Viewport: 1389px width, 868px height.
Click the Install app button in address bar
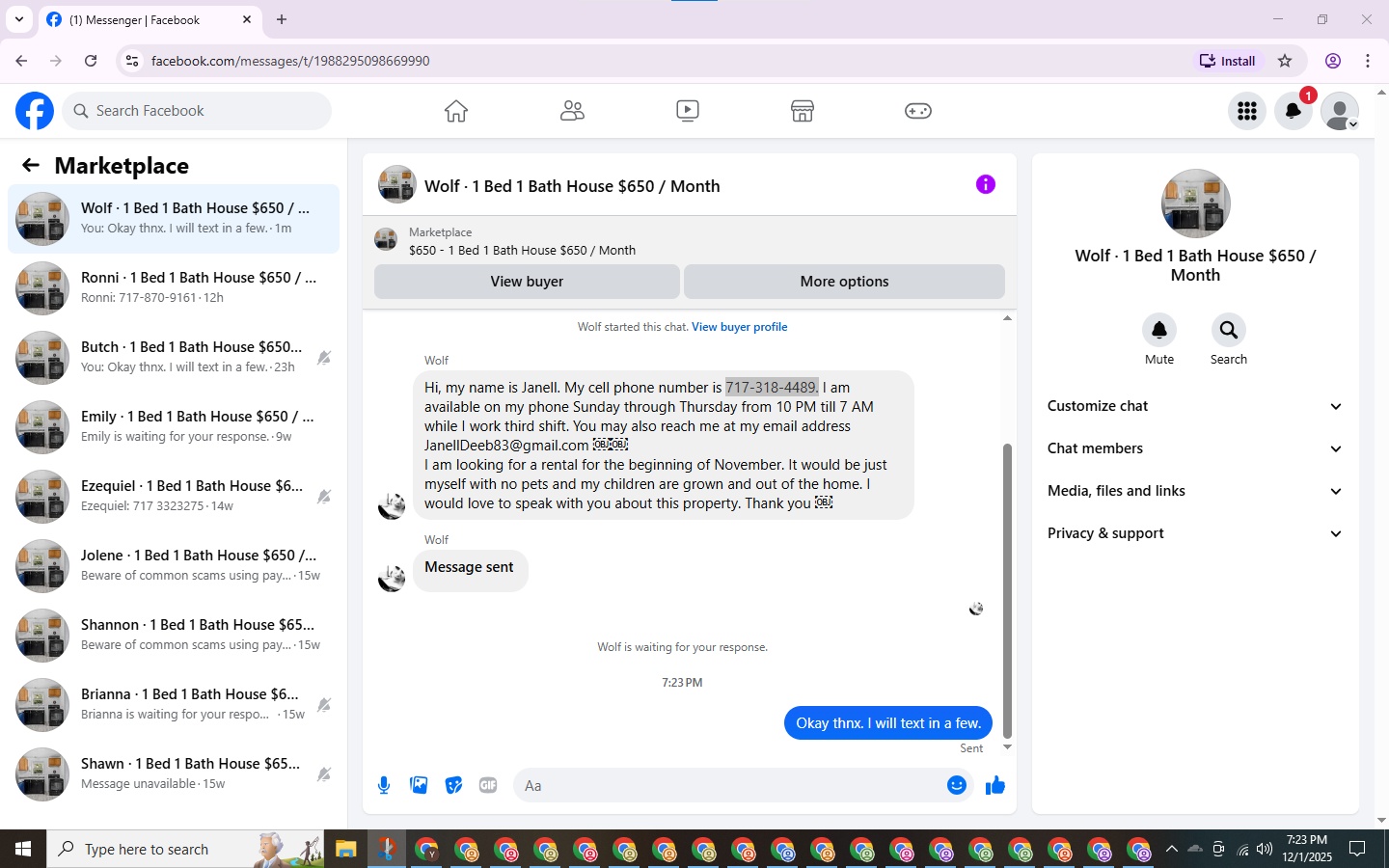point(1227,61)
